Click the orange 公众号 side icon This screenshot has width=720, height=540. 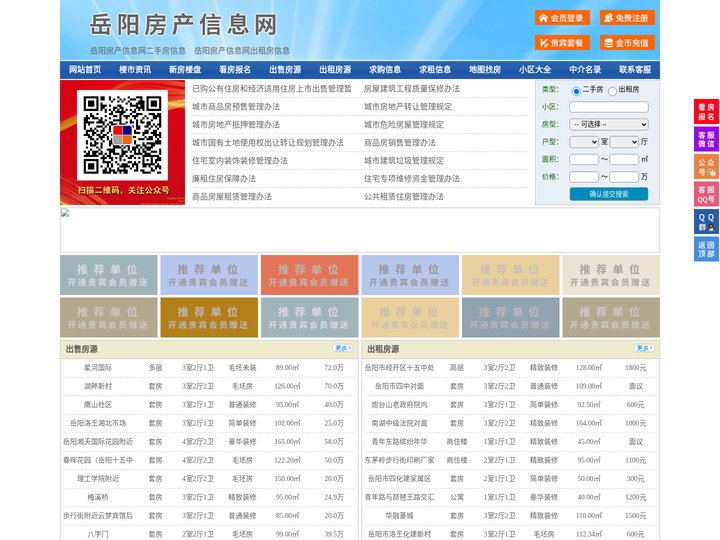pyautogui.click(x=706, y=167)
